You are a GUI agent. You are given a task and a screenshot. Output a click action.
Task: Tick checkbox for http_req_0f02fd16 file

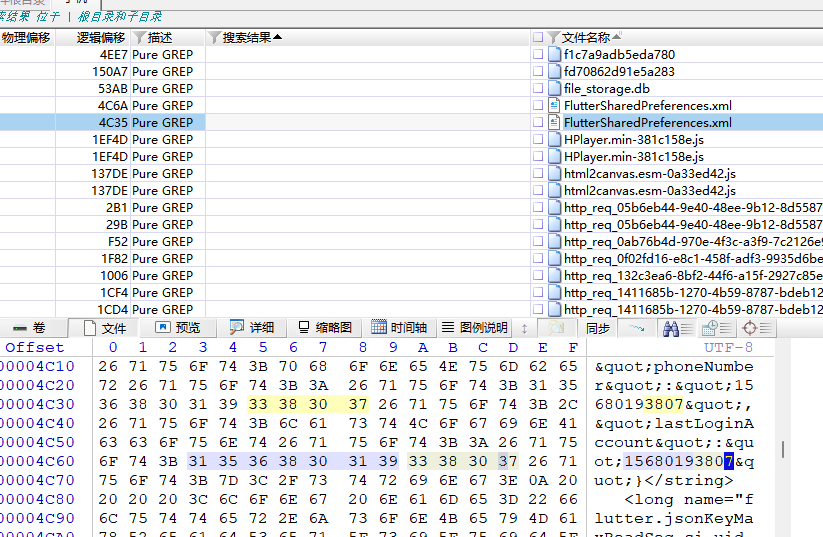538,258
